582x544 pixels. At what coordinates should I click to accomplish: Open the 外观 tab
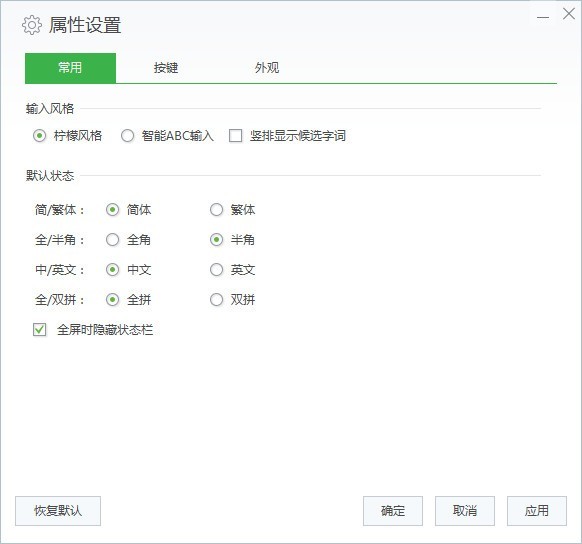click(x=267, y=68)
